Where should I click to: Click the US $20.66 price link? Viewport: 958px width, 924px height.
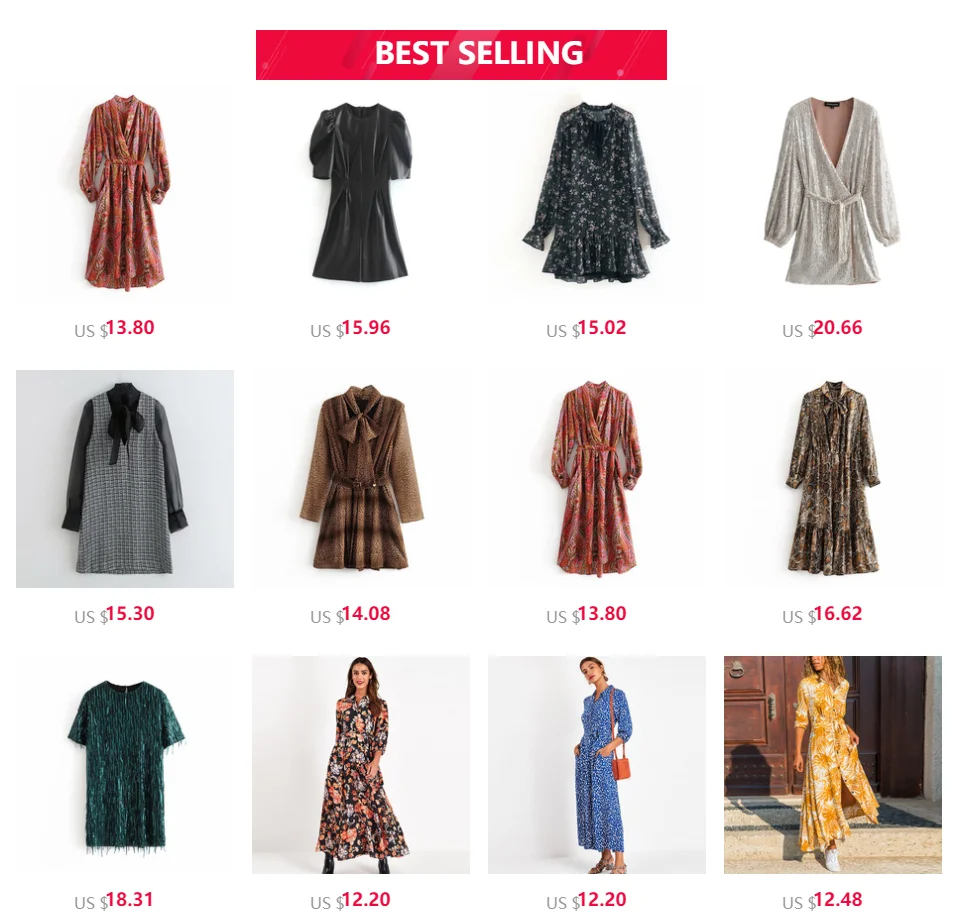click(x=822, y=329)
